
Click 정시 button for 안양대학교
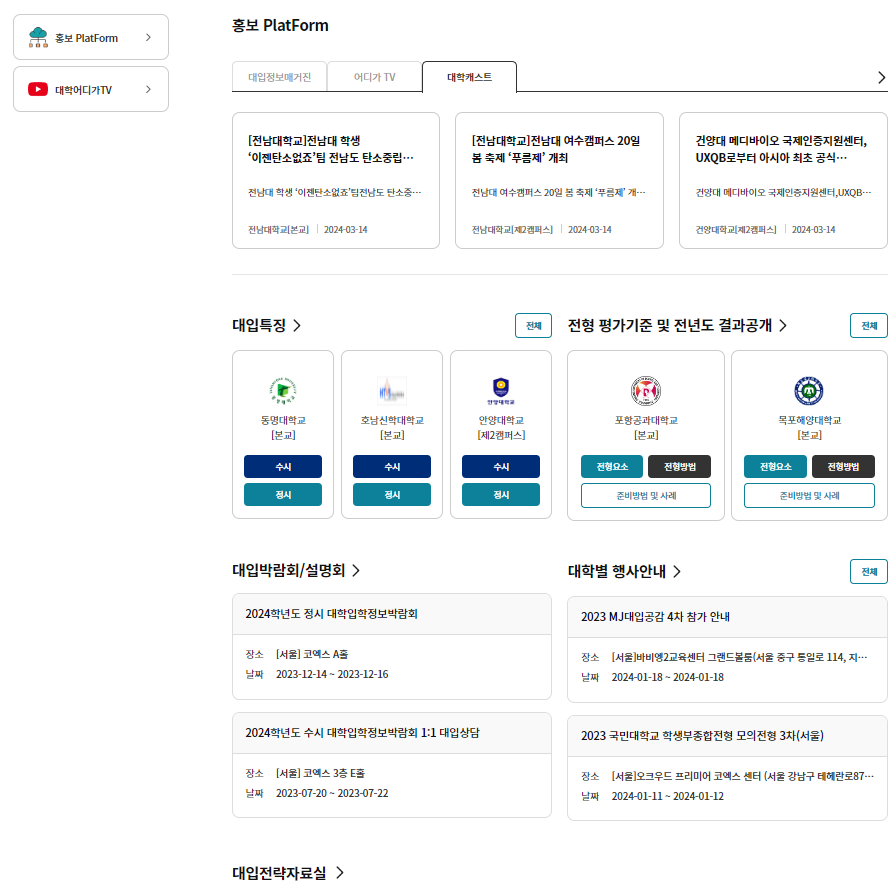[501, 494]
